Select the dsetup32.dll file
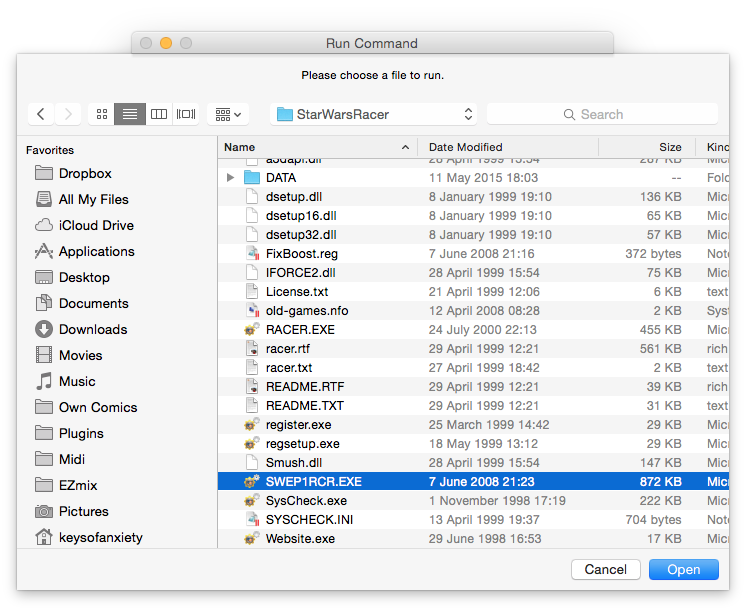 click(x=473, y=235)
